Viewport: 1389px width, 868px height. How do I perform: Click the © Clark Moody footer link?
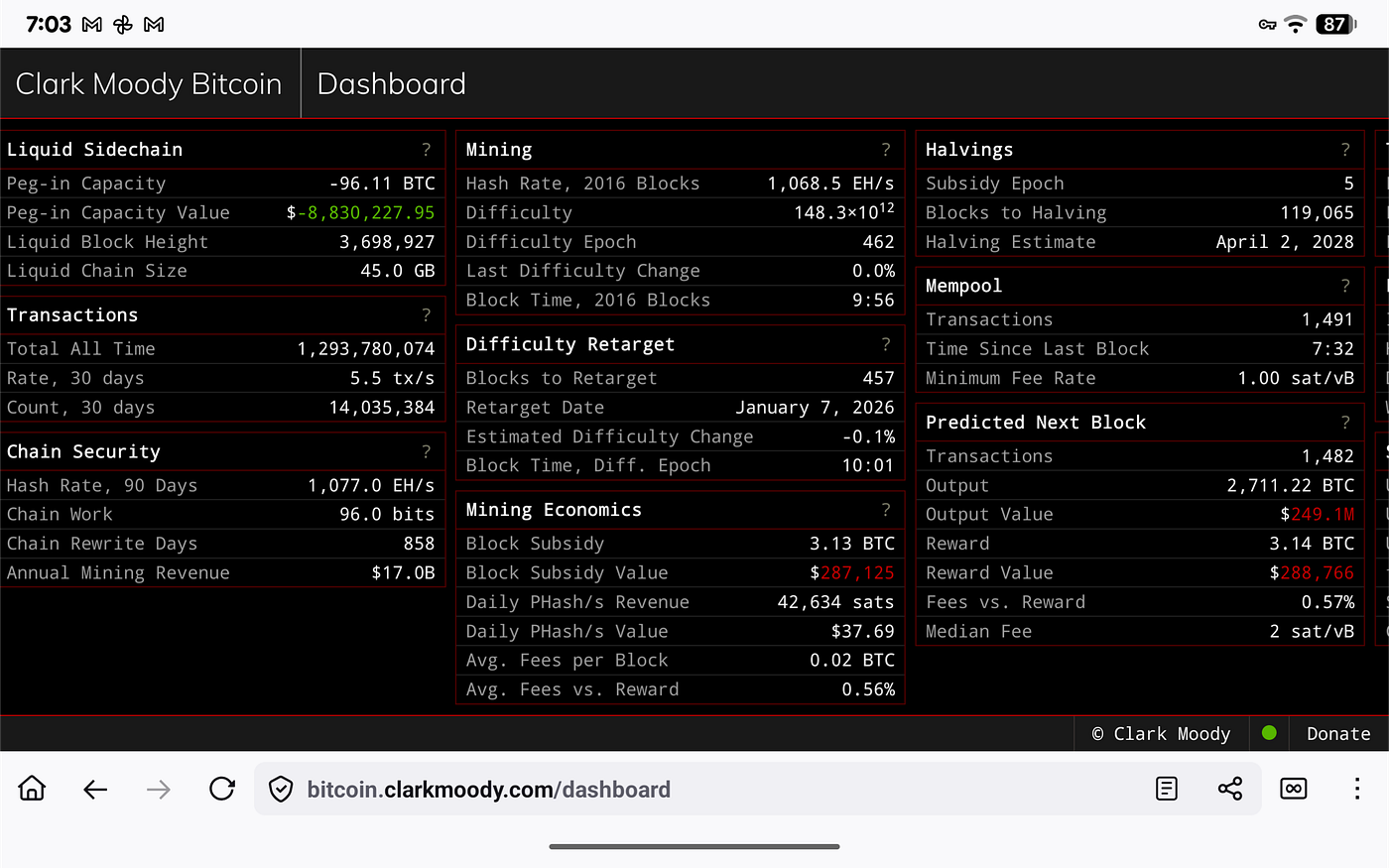point(1161,734)
